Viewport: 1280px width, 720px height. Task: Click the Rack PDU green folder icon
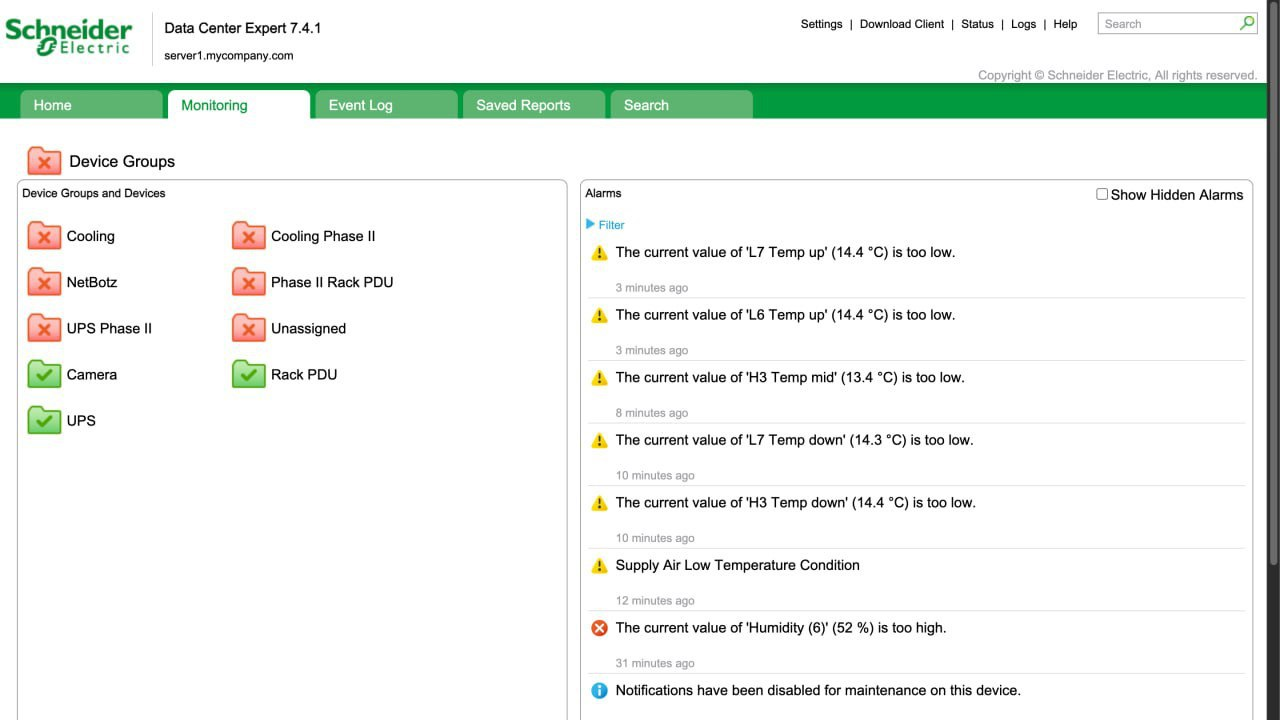(248, 374)
